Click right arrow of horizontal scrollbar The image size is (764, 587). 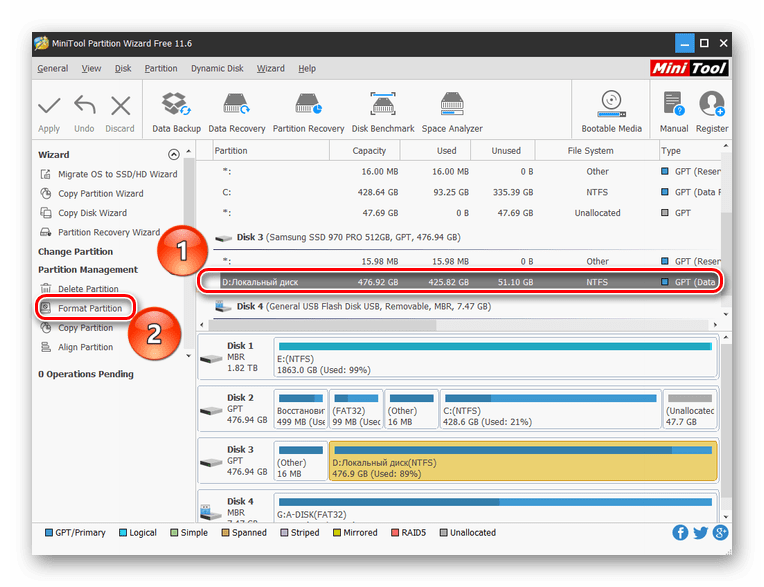(715, 325)
